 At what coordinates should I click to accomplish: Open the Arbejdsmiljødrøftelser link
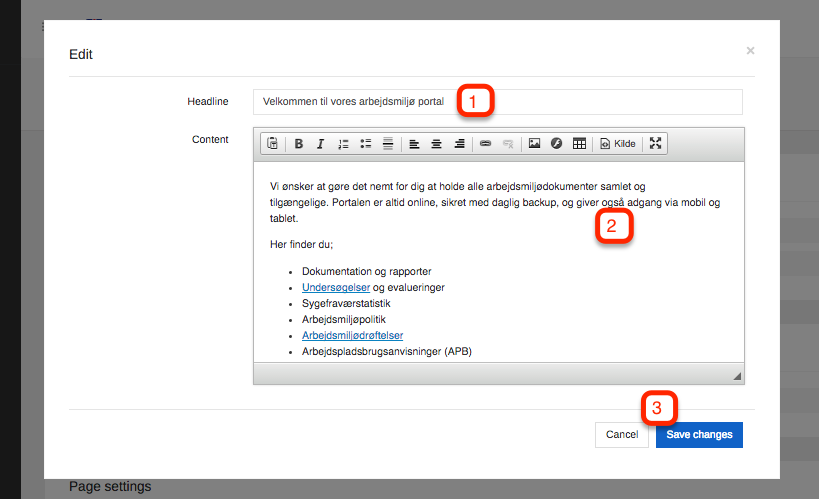(353, 335)
